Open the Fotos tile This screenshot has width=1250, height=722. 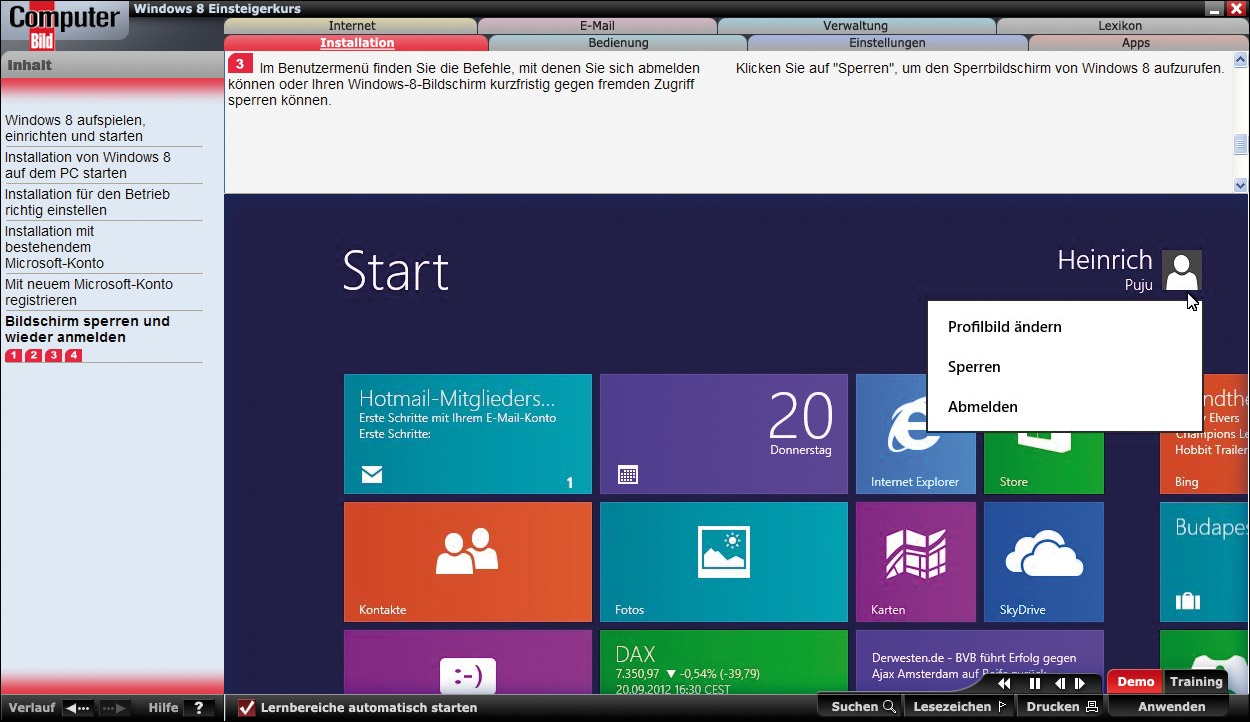click(x=724, y=562)
